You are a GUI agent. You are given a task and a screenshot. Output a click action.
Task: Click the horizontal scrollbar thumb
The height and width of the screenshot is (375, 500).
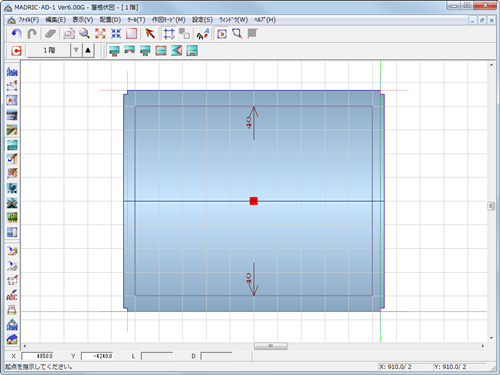(271, 346)
